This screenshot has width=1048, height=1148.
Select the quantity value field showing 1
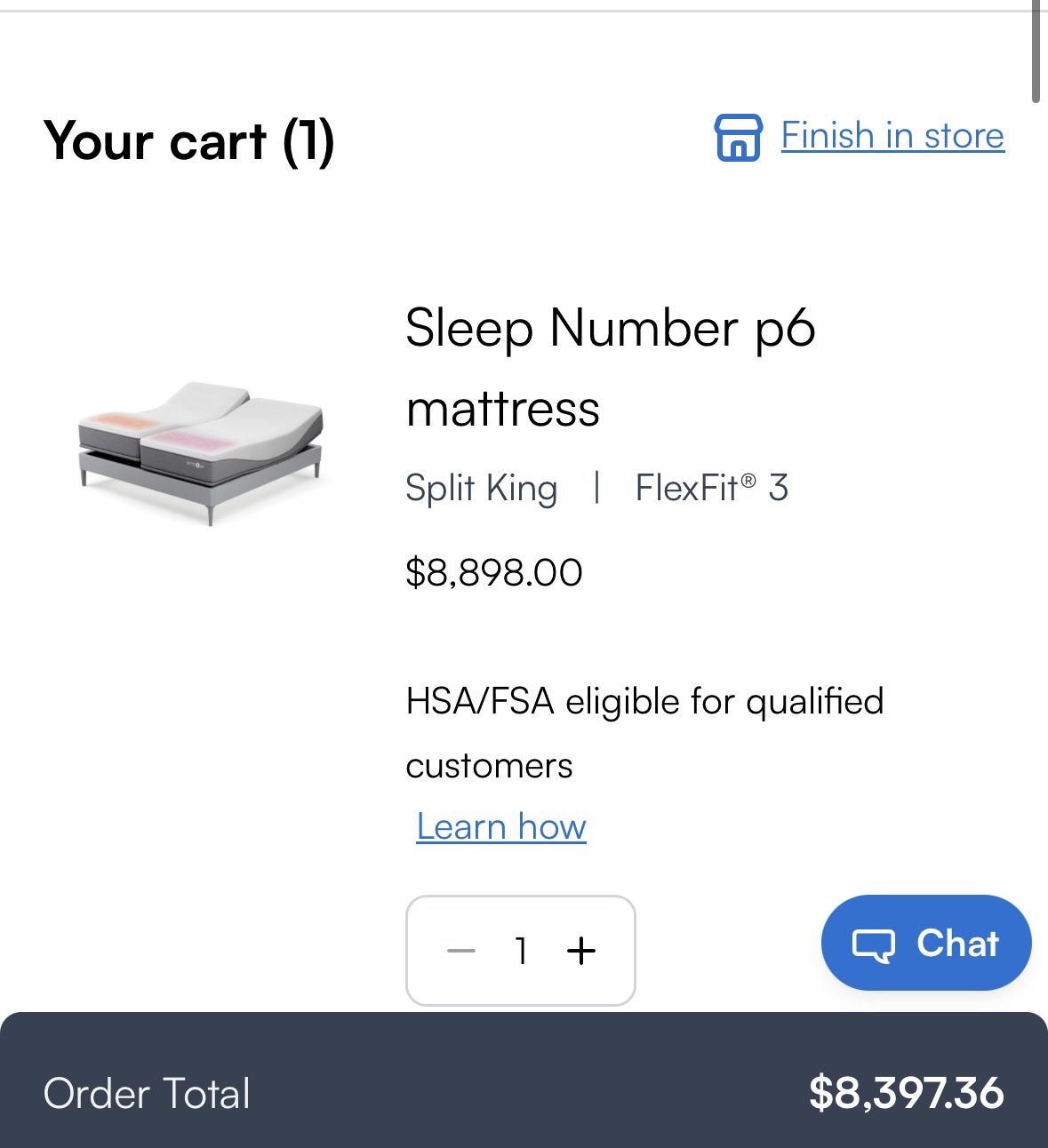(x=521, y=951)
